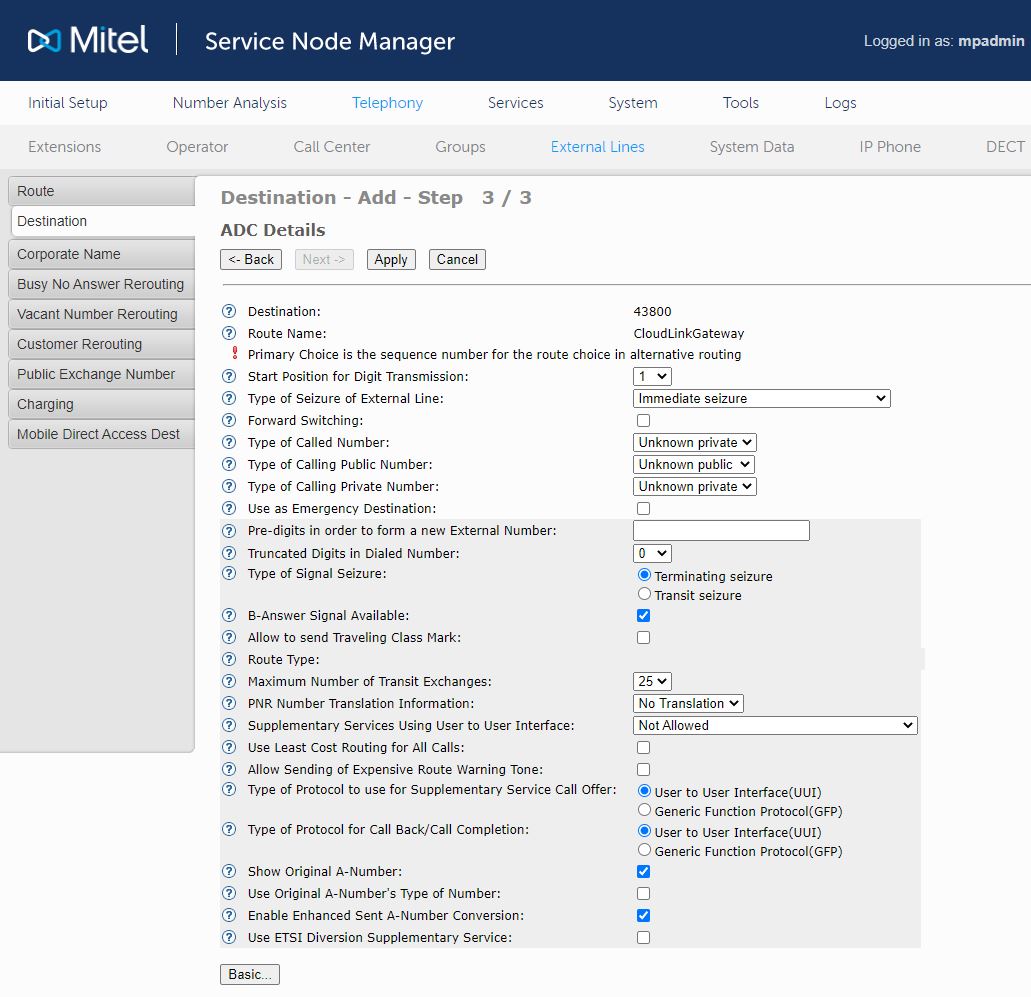Open help for B-Answer Signal Available
1031x997 pixels.
pyautogui.click(x=229, y=616)
